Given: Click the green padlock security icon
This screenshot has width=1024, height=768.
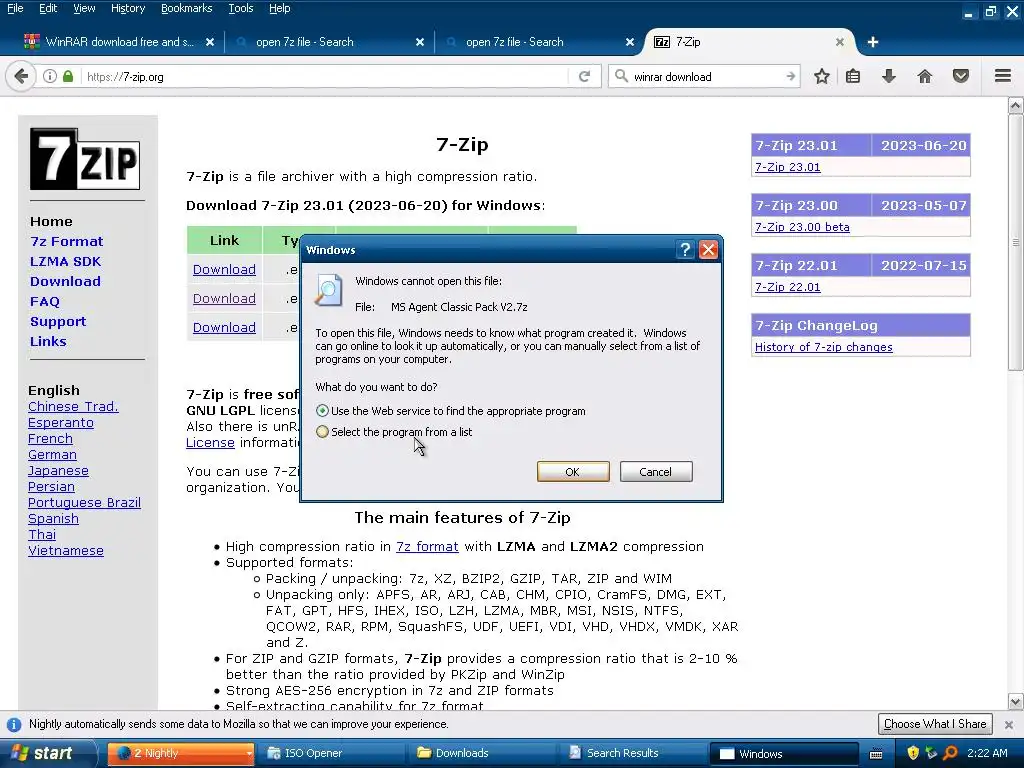Looking at the screenshot, I should pos(68,76).
